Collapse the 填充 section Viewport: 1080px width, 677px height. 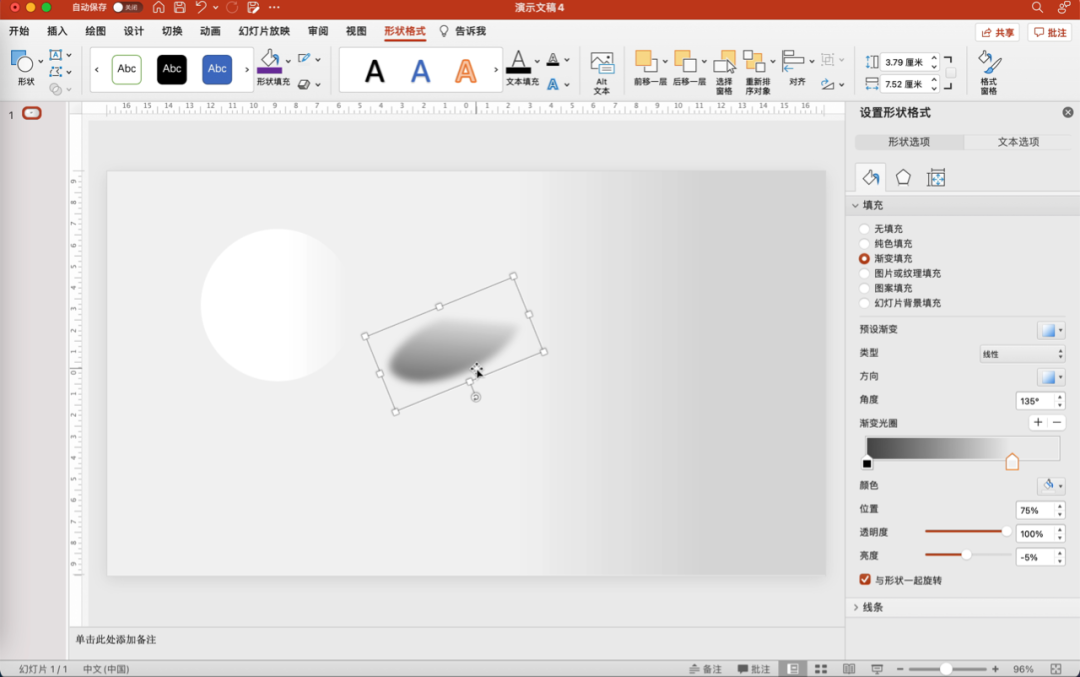(x=855, y=205)
